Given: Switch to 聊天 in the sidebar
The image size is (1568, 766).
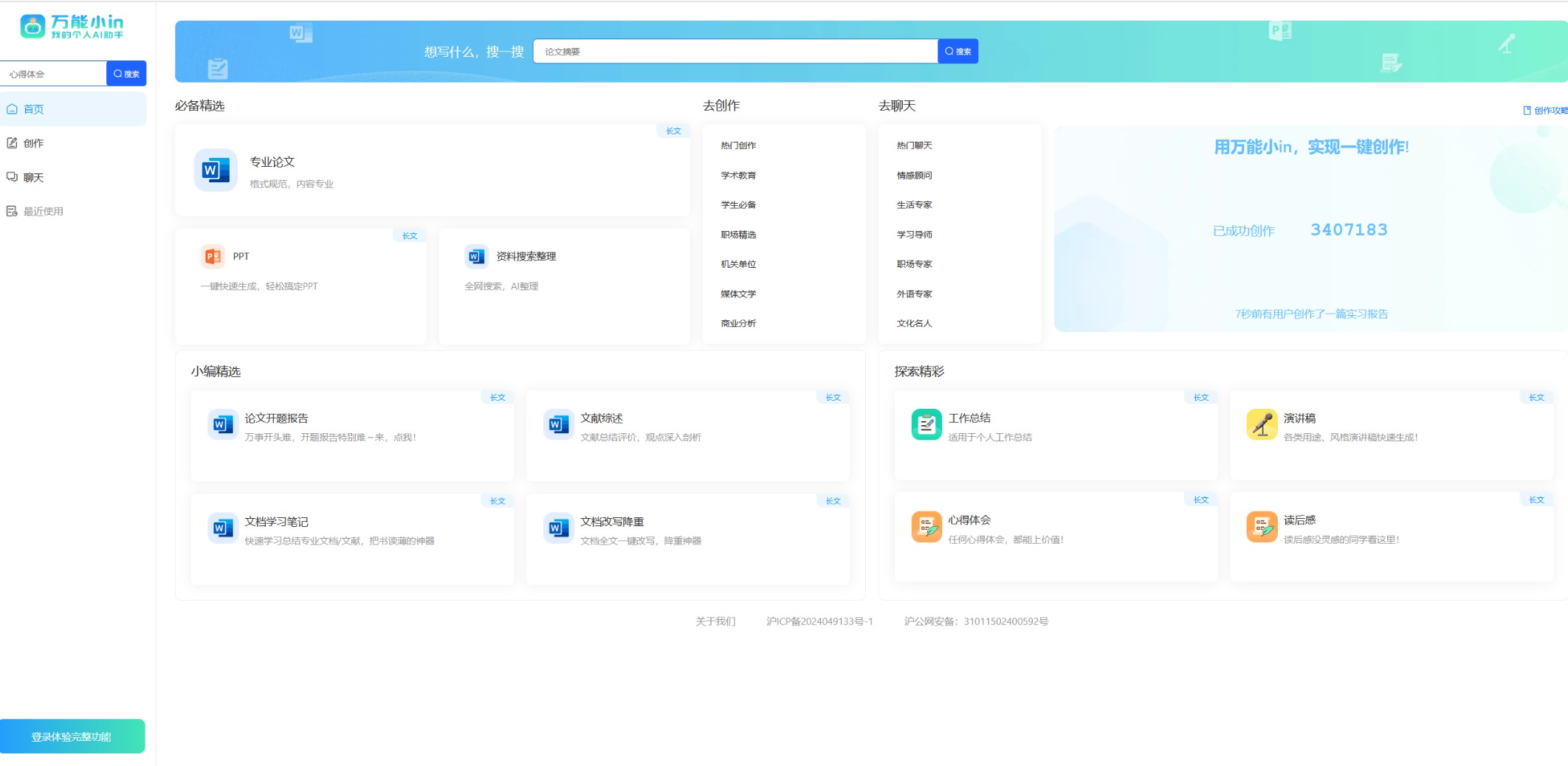Looking at the screenshot, I should coord(34,177).
